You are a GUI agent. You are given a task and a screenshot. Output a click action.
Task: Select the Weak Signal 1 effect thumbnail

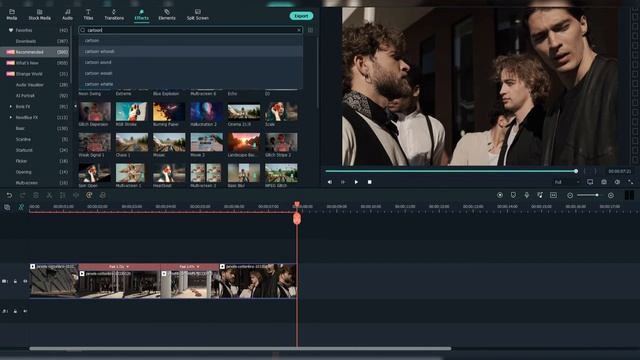(94, 142)
